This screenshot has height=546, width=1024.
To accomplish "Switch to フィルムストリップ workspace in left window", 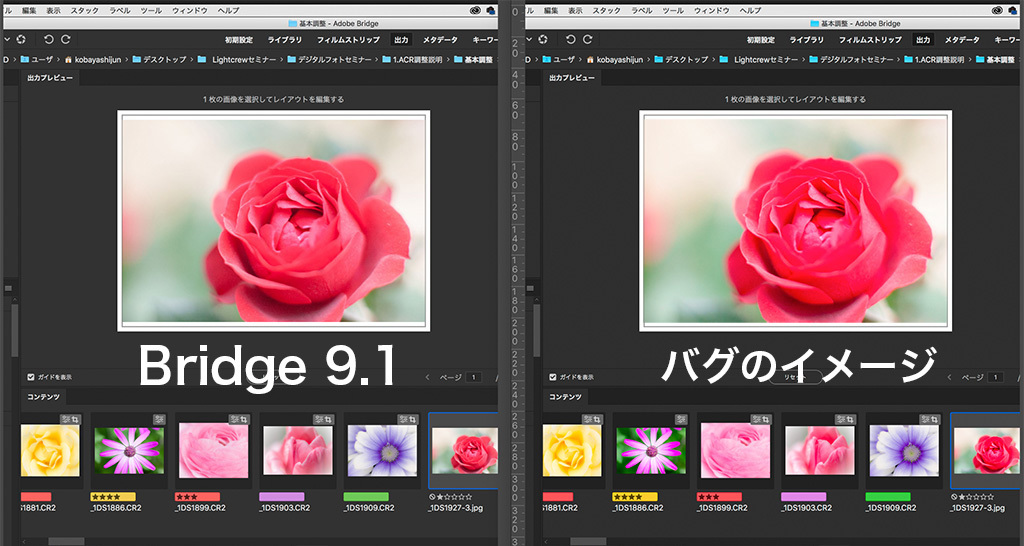I will [x=348, y=40].
